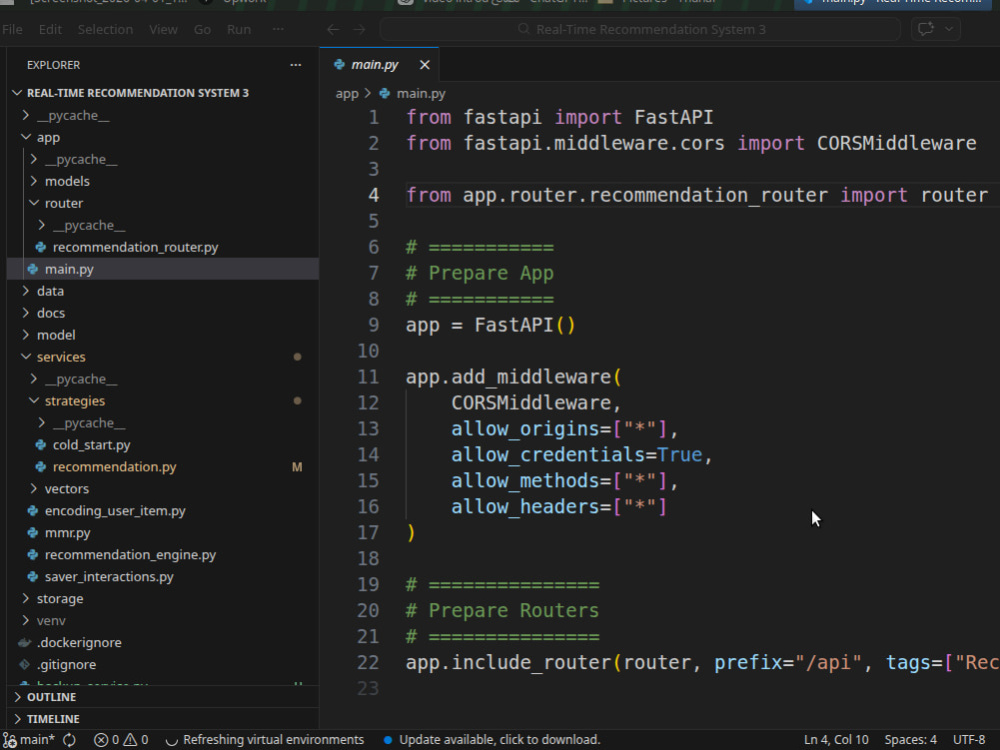Collapse the app folder

(26, 137)
